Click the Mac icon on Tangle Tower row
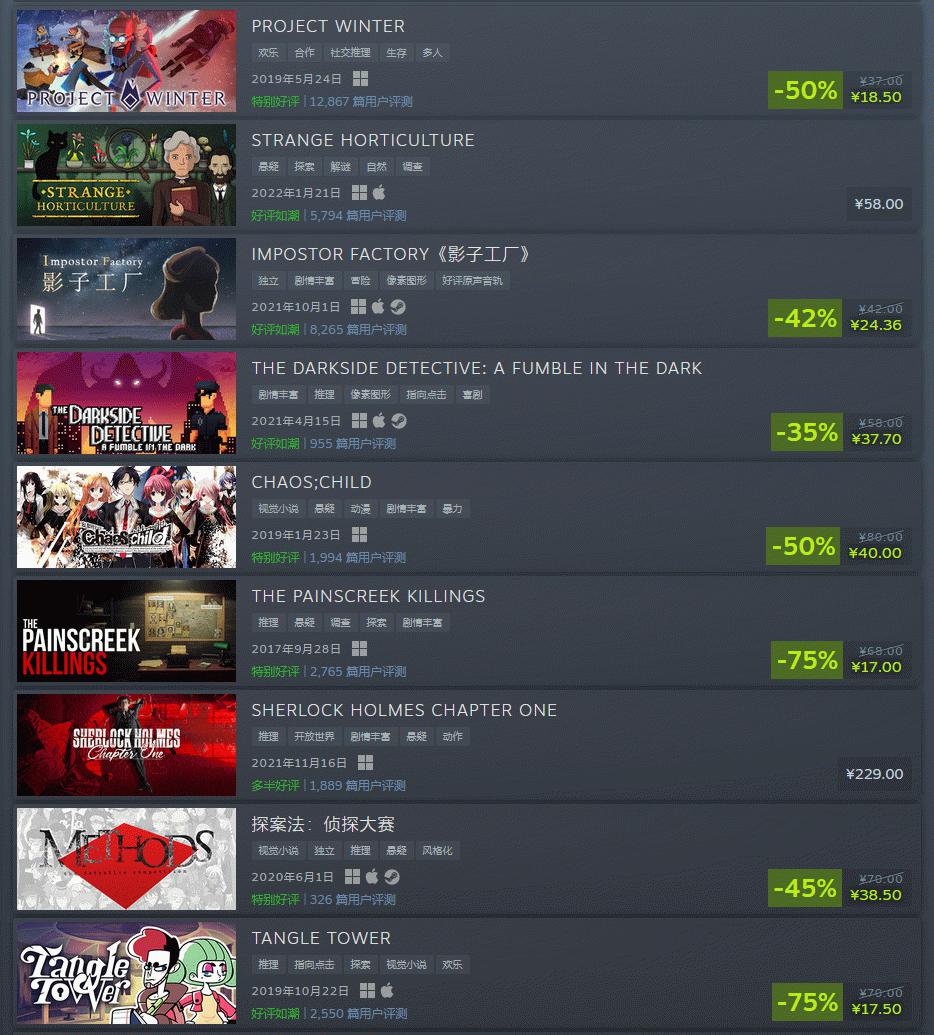The image size is (934, 1035). [x=387, y=991]
